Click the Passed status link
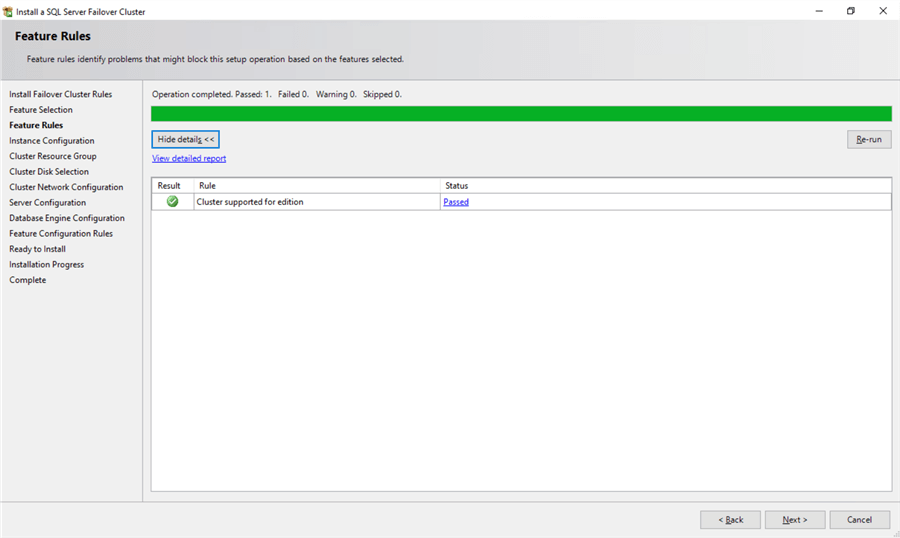Image resolution: width=900 pixels, height=538 pixels. tap(456, 202)
